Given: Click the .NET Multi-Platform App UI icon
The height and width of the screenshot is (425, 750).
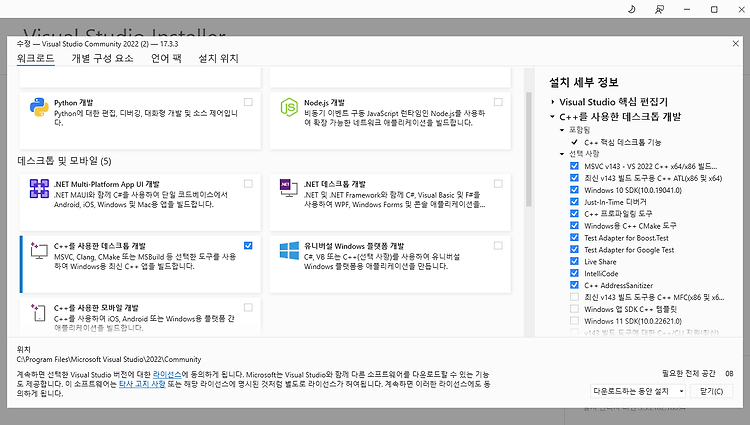Looking at the screenshot, I should pos(39,188).
